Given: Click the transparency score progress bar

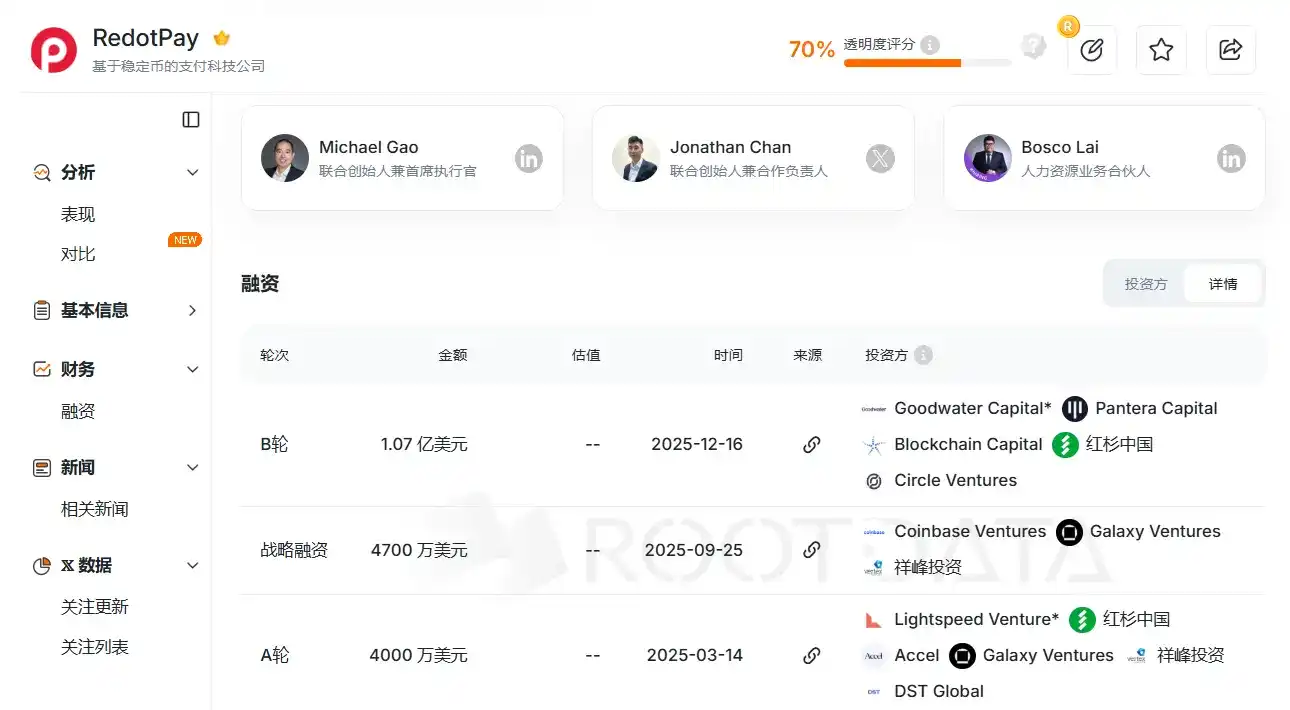Looking at the screenshot, I should (925, 62).
